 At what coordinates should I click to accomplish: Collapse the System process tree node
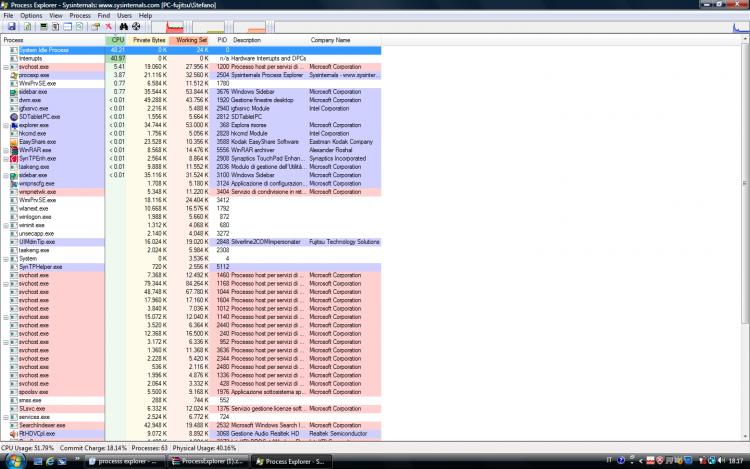click(x=6, y=259)
